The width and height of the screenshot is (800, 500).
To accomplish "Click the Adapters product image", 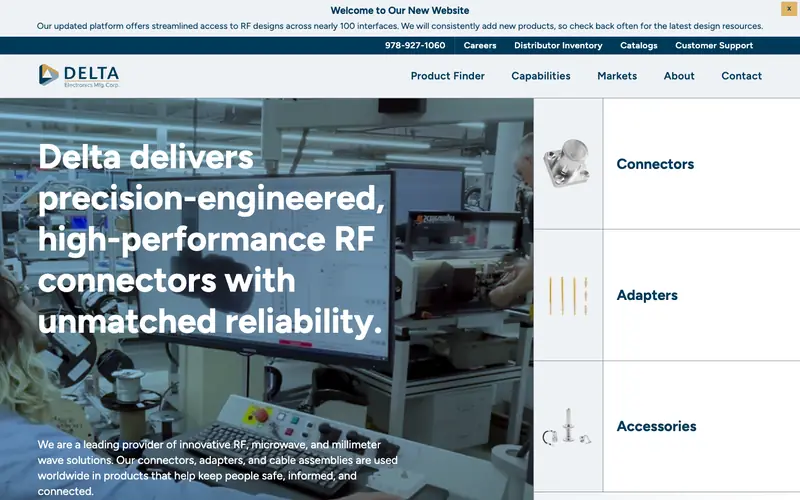I will coord(568,295).
